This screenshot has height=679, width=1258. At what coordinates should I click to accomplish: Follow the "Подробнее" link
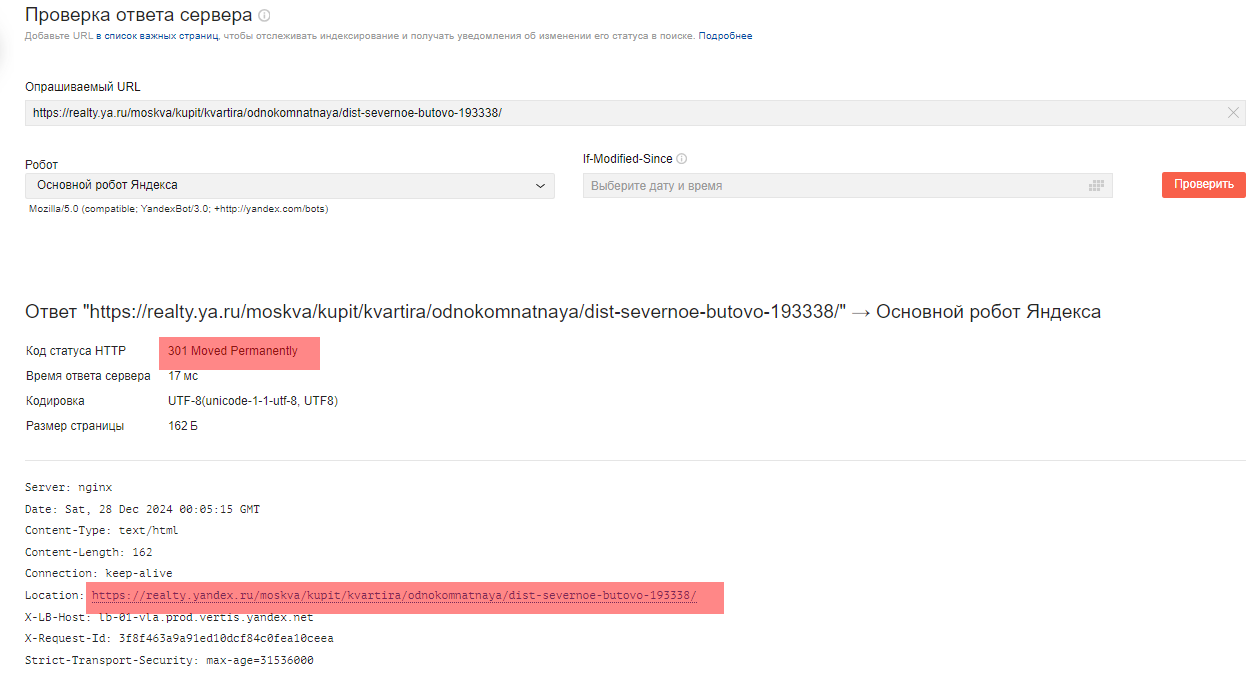click(x=725, y=36)
